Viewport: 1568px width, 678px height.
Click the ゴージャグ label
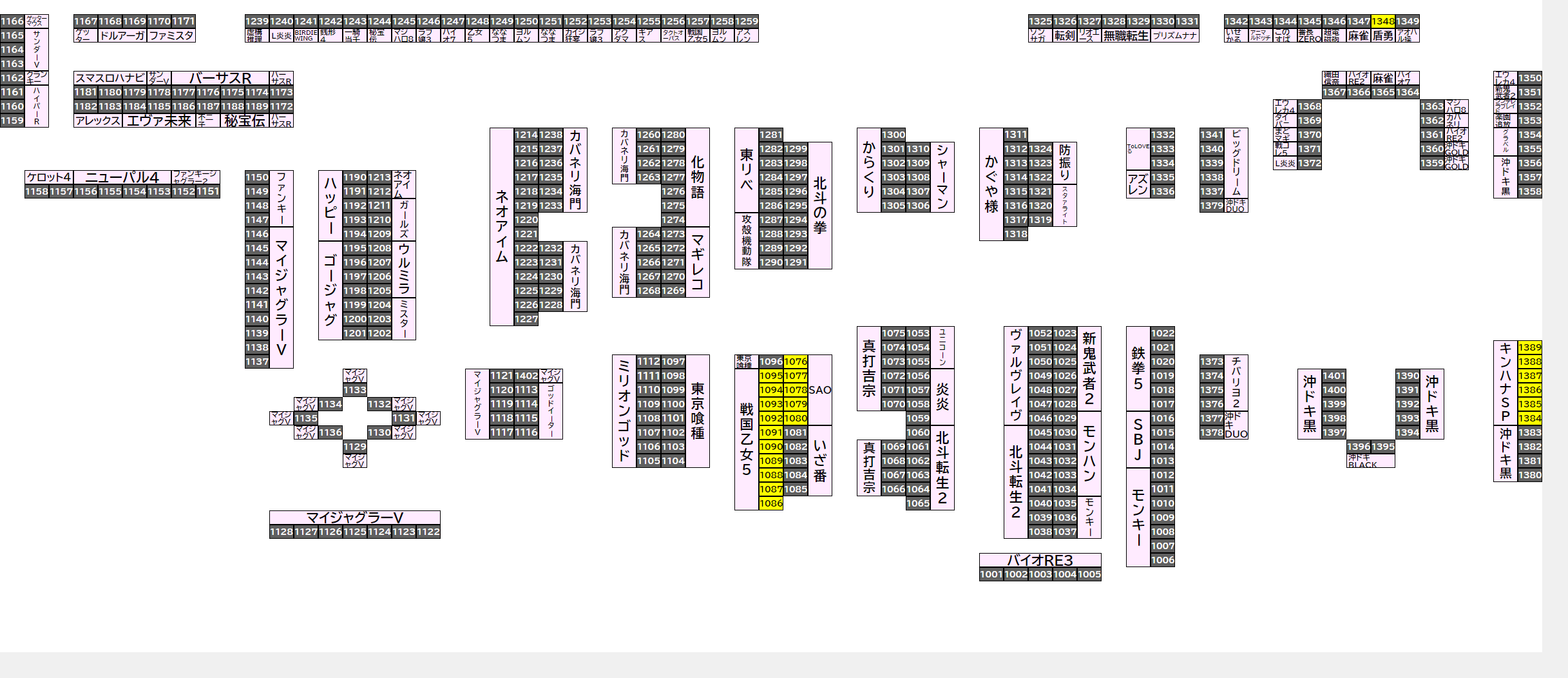(330, 291)
